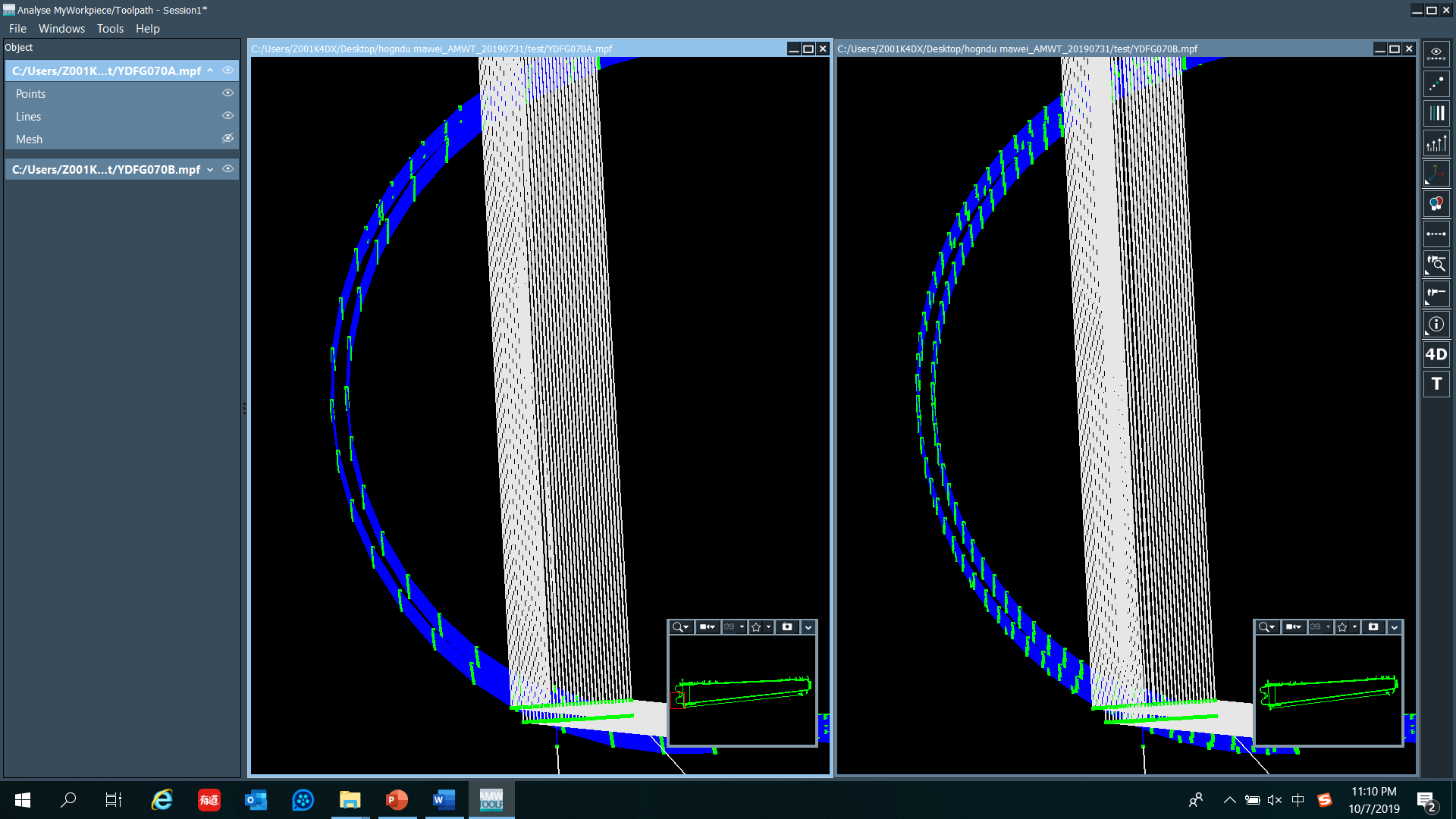Open the colored points display tool
1456x819 pixels.
1436,83
